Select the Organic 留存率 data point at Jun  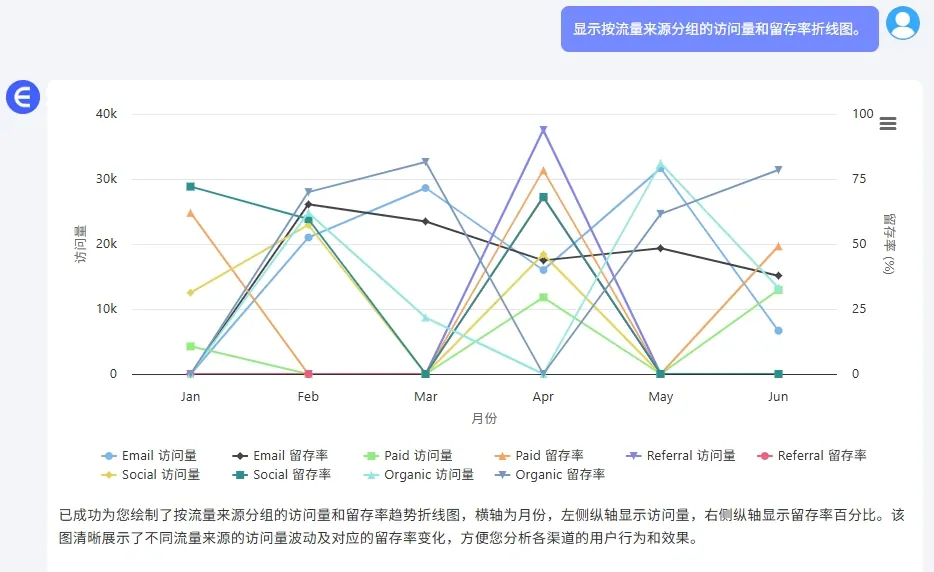[x=778, y=170]
